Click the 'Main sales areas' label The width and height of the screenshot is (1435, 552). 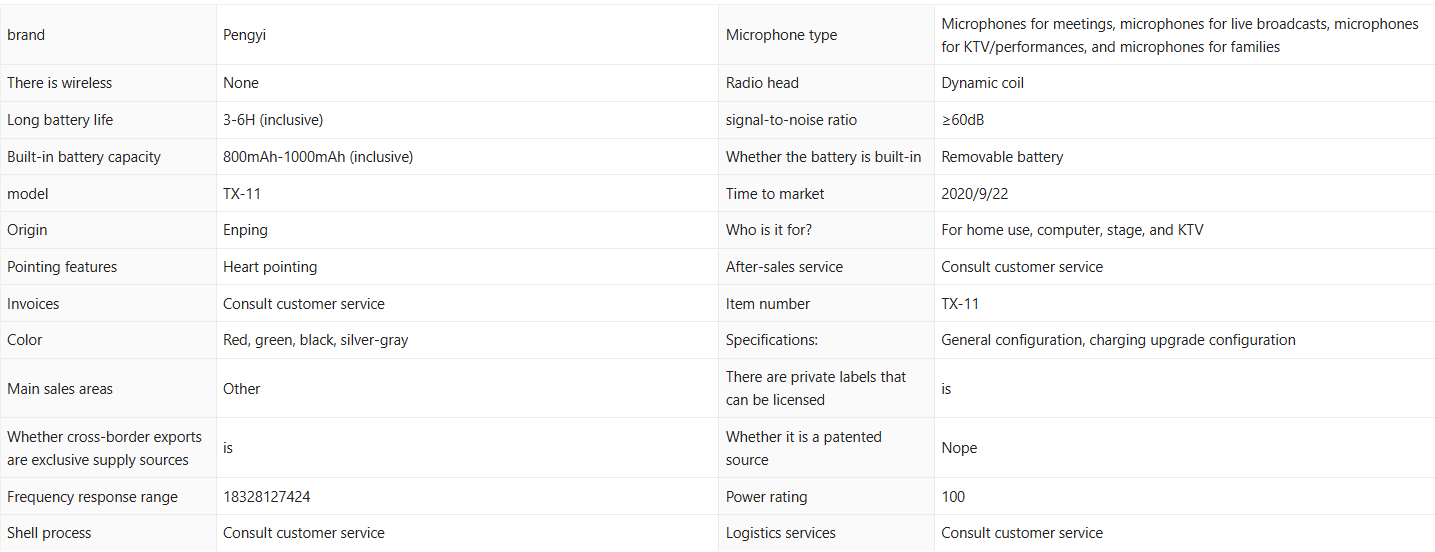[60, 389]
